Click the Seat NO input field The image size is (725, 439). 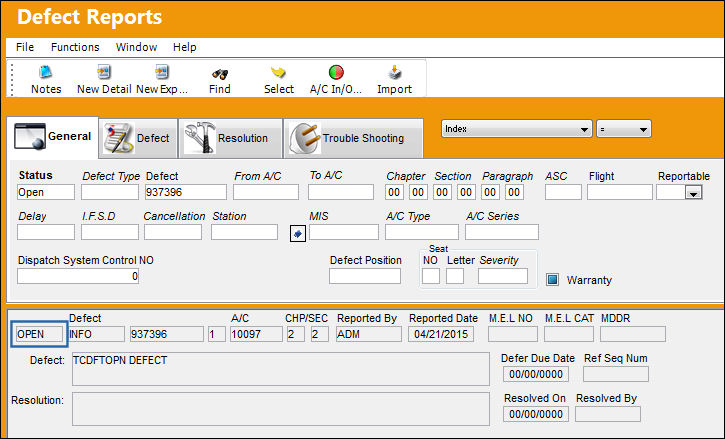(430, 276)
